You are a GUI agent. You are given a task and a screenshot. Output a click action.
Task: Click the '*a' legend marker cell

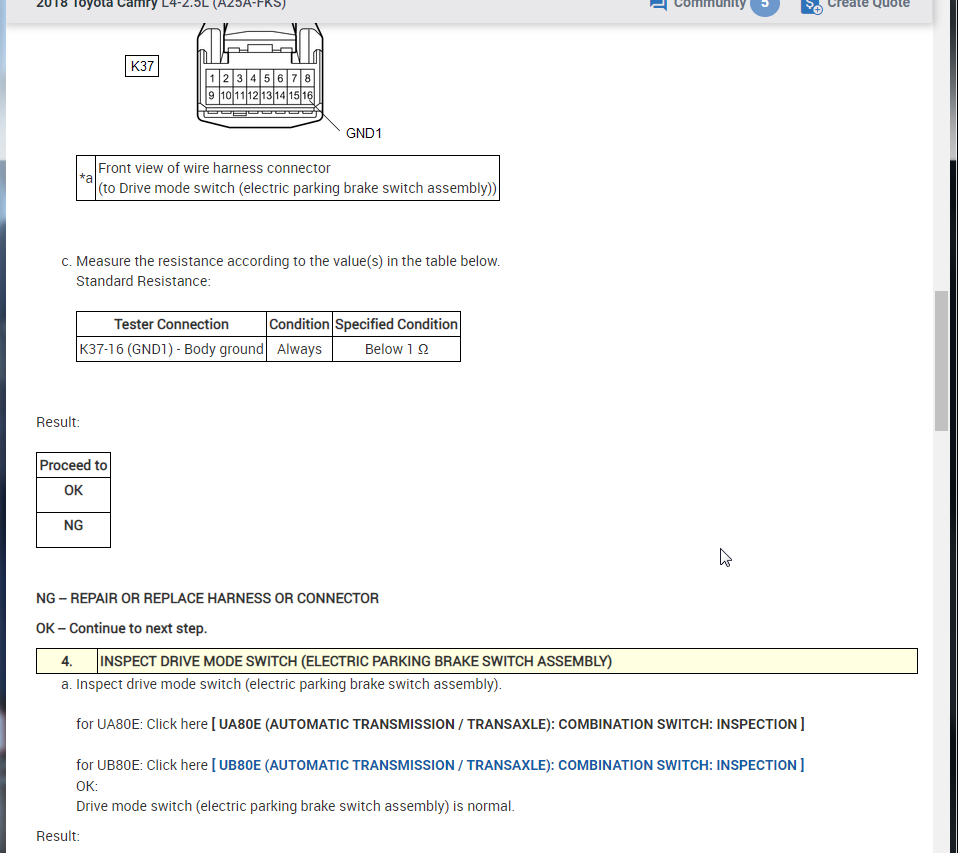(86, 178)
